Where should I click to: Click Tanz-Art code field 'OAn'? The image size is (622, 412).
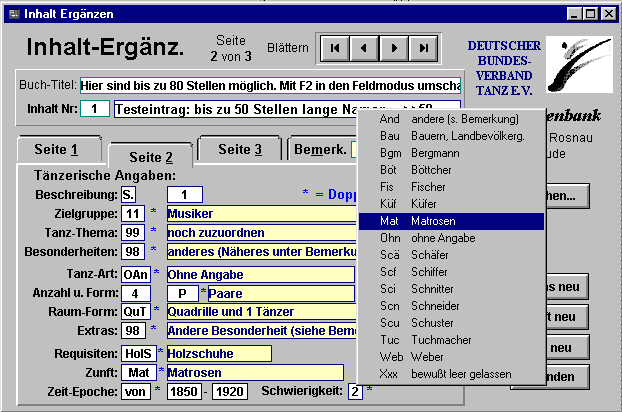pyautogui.click(x=136, y=274)
